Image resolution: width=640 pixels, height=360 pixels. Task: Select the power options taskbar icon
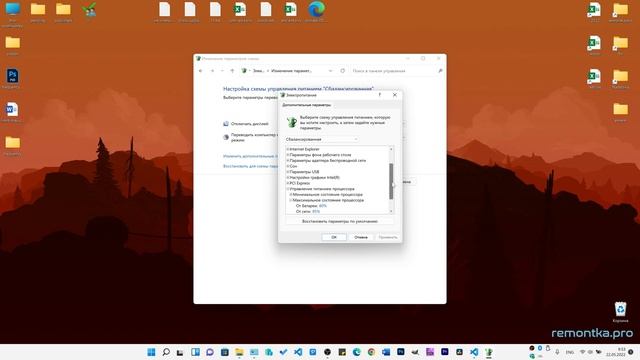pyautogui.click(x=489, y=352)
